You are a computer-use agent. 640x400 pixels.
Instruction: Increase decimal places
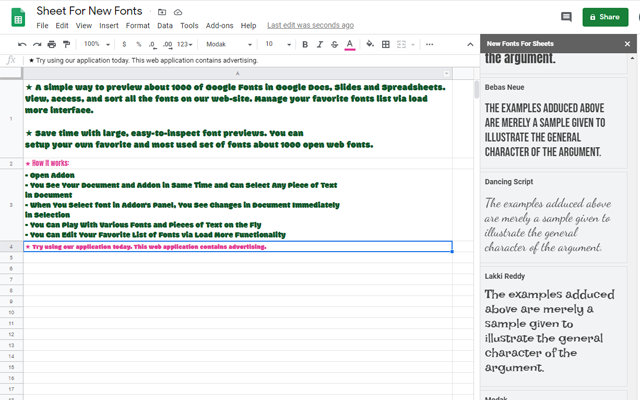click(x=167, y=44)
